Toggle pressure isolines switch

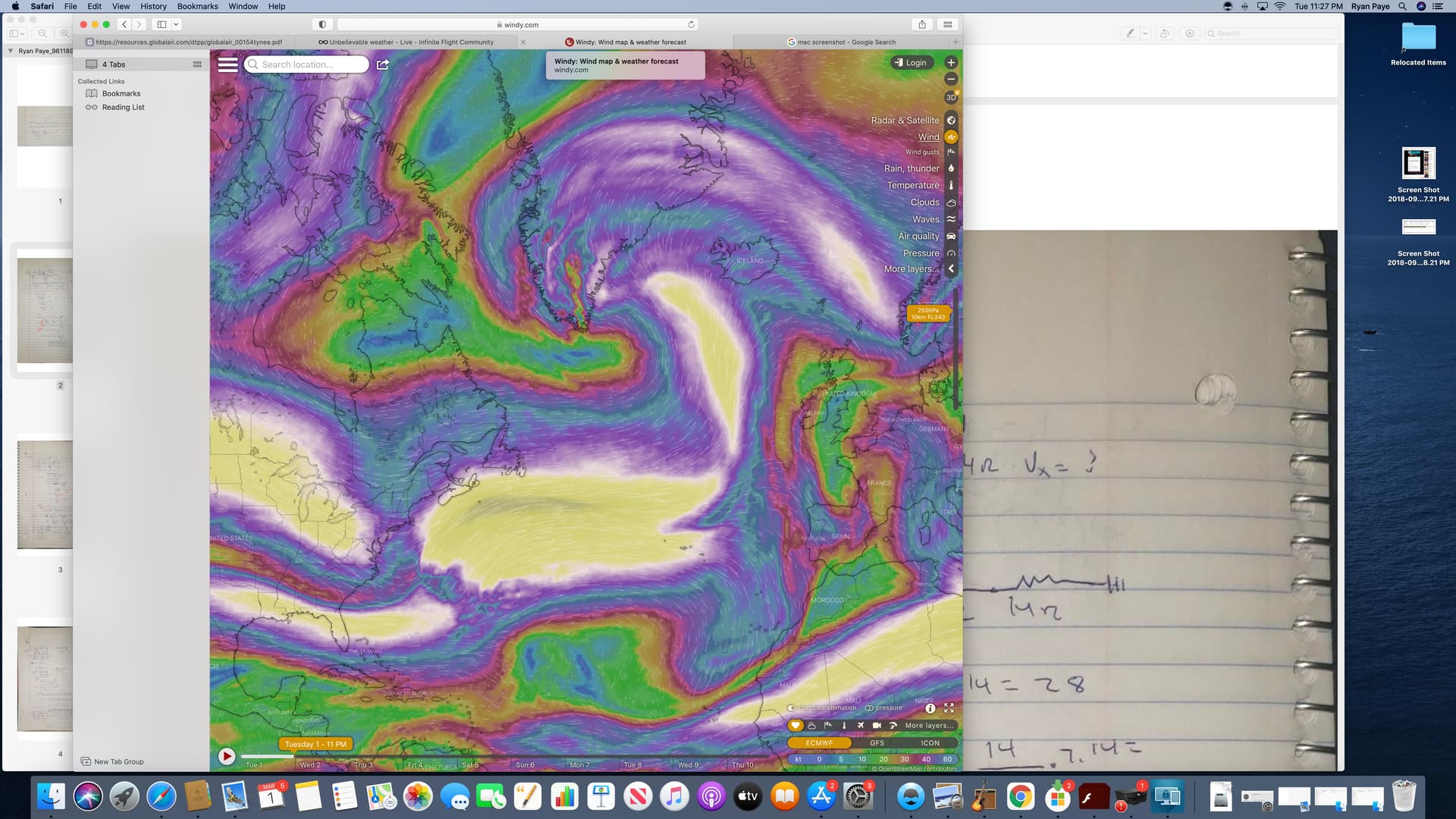pyautogui.click(x=869, y=708)
